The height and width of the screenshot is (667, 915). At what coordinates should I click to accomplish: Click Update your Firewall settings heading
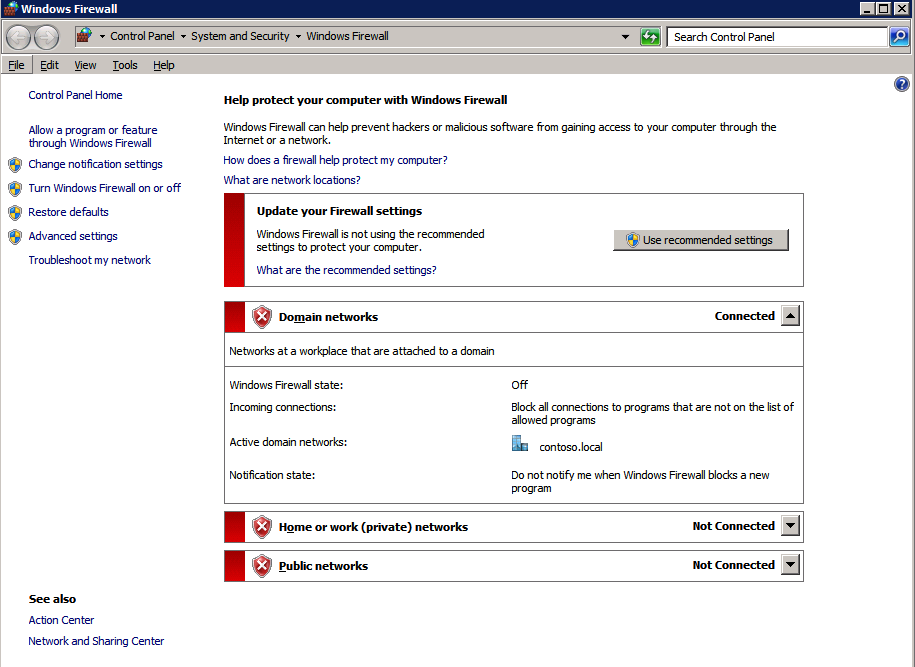(339, 211)
